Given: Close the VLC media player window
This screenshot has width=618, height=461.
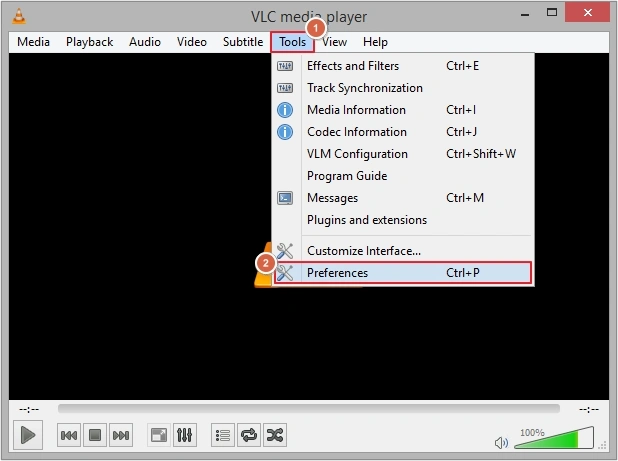Looking at the screenshot, I should click(587, 13).
